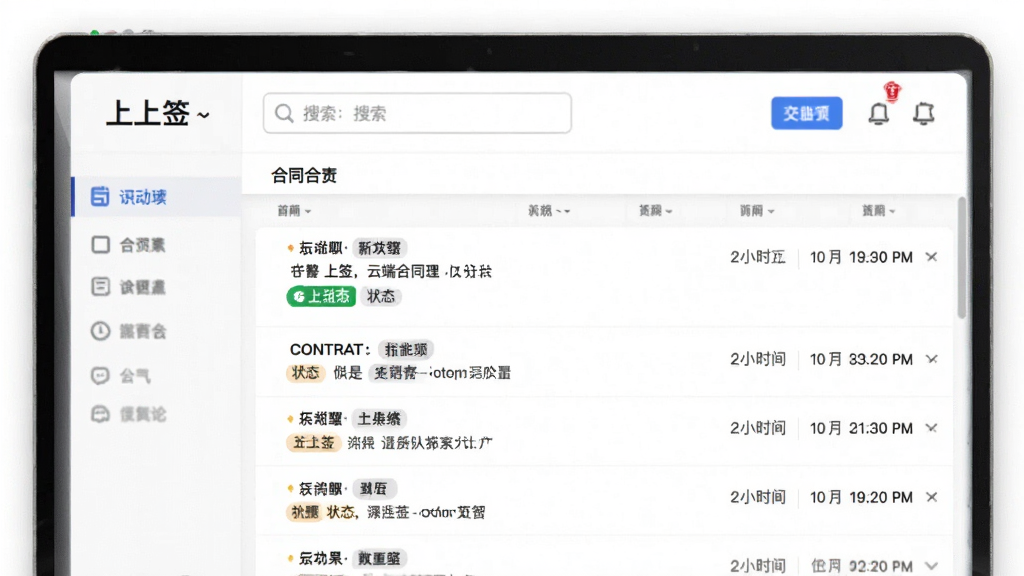Screen dimensions: 1024x576
Task: Click the gray 状态 tag beside the green badge
Action: point(381,296)
